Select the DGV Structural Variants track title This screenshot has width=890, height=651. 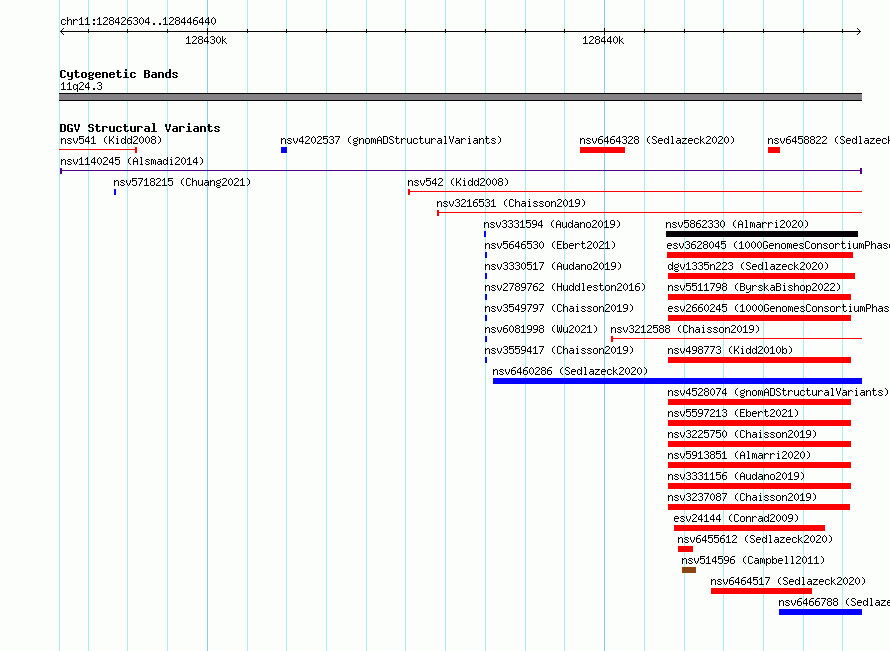(140, 128)
